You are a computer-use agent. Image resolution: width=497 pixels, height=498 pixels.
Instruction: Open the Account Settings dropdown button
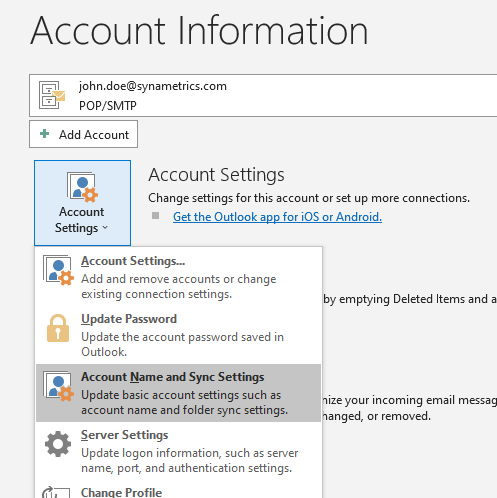tap(82, 203)
